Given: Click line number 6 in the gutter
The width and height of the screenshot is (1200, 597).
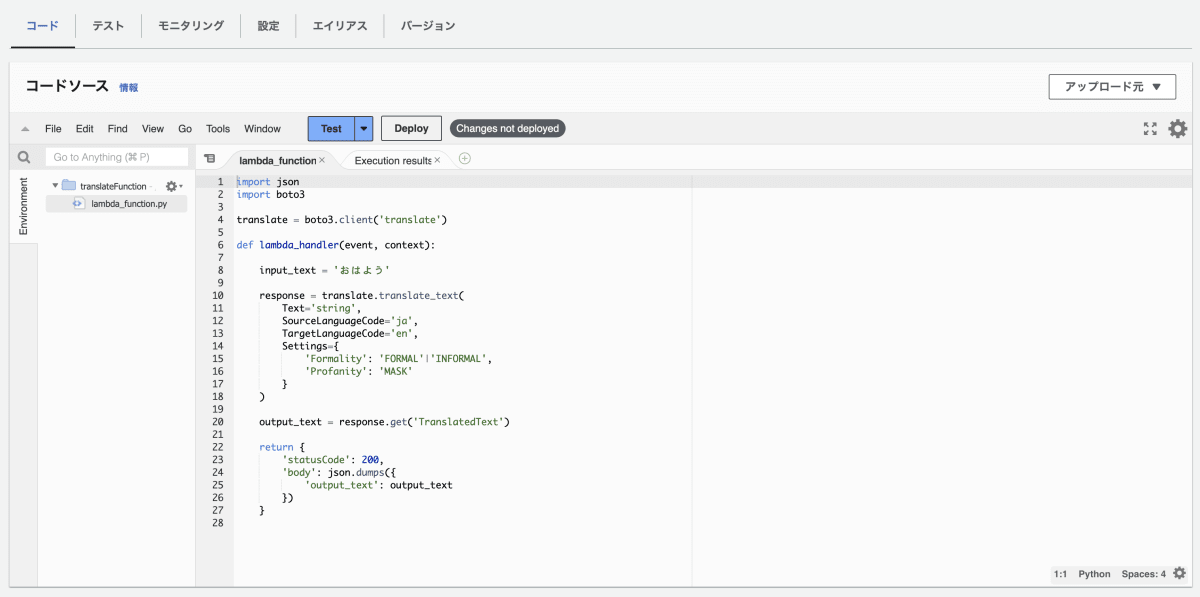Looking at the screenshot, I should point(219,245).
